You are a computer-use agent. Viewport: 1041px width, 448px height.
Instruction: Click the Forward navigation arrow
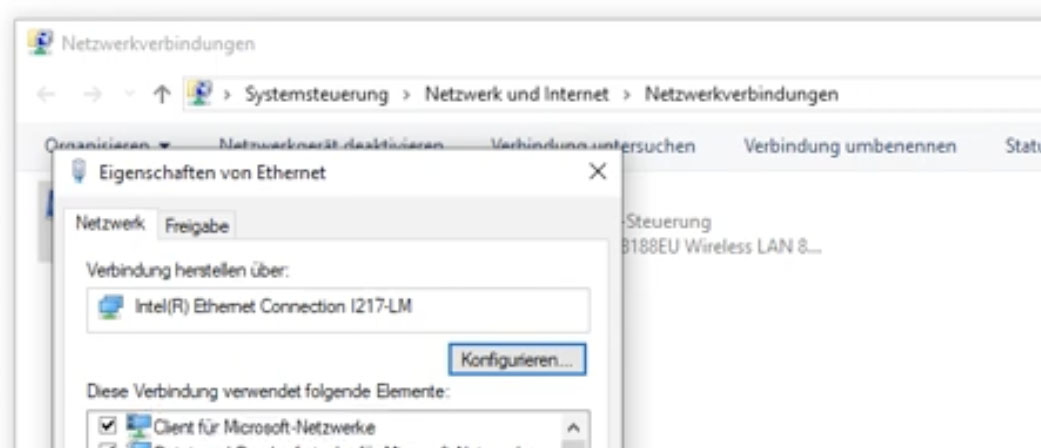[x=92, y=94]
